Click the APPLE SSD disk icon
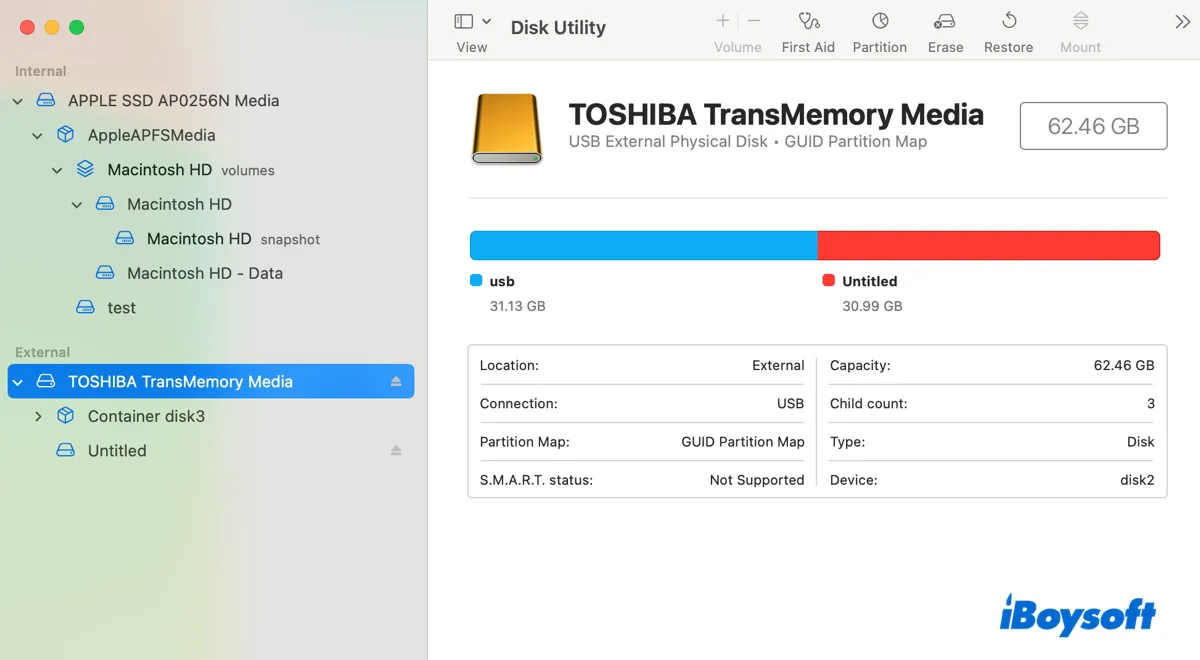Screen dimensions: 1200x660 (x=45, y=101)
